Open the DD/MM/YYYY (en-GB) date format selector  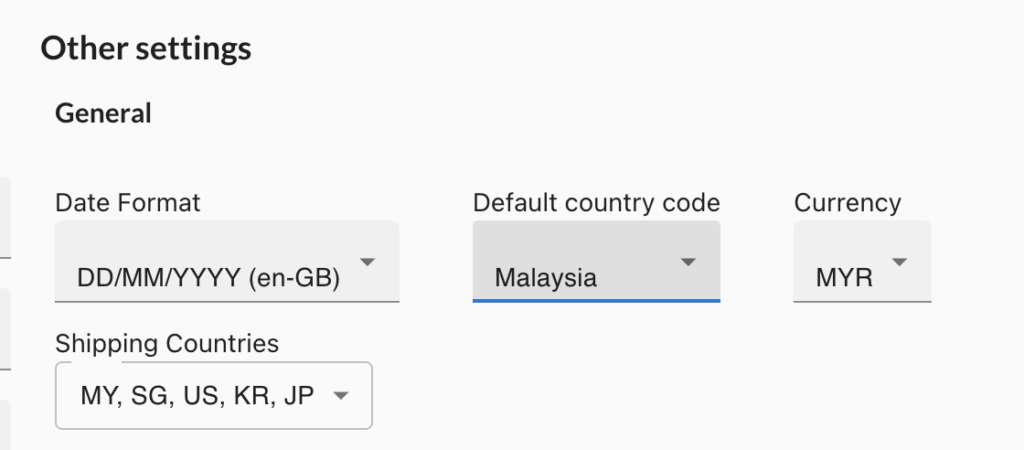tap(208, 278)
